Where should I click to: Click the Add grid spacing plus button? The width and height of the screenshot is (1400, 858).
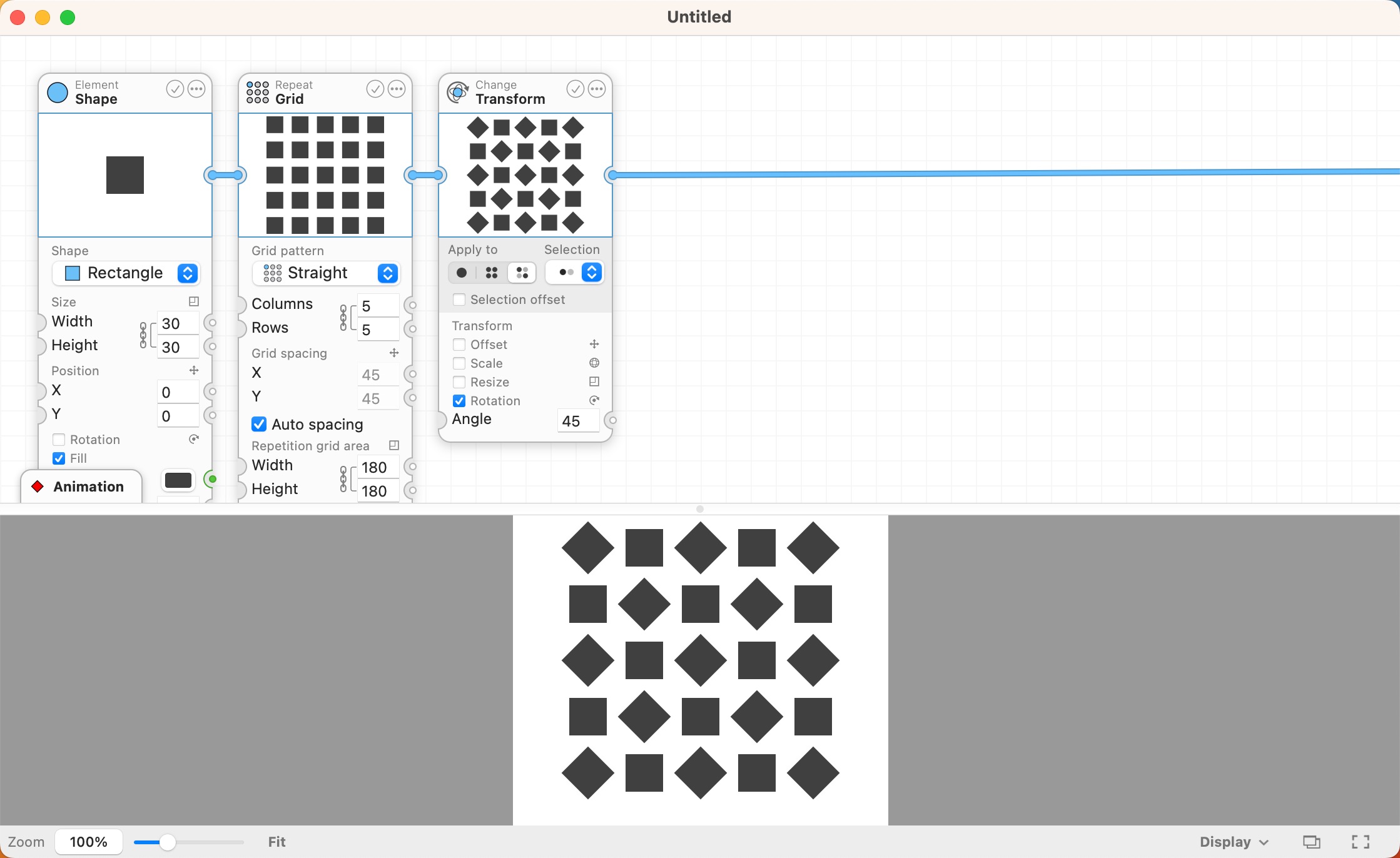(x=394, y=353)
